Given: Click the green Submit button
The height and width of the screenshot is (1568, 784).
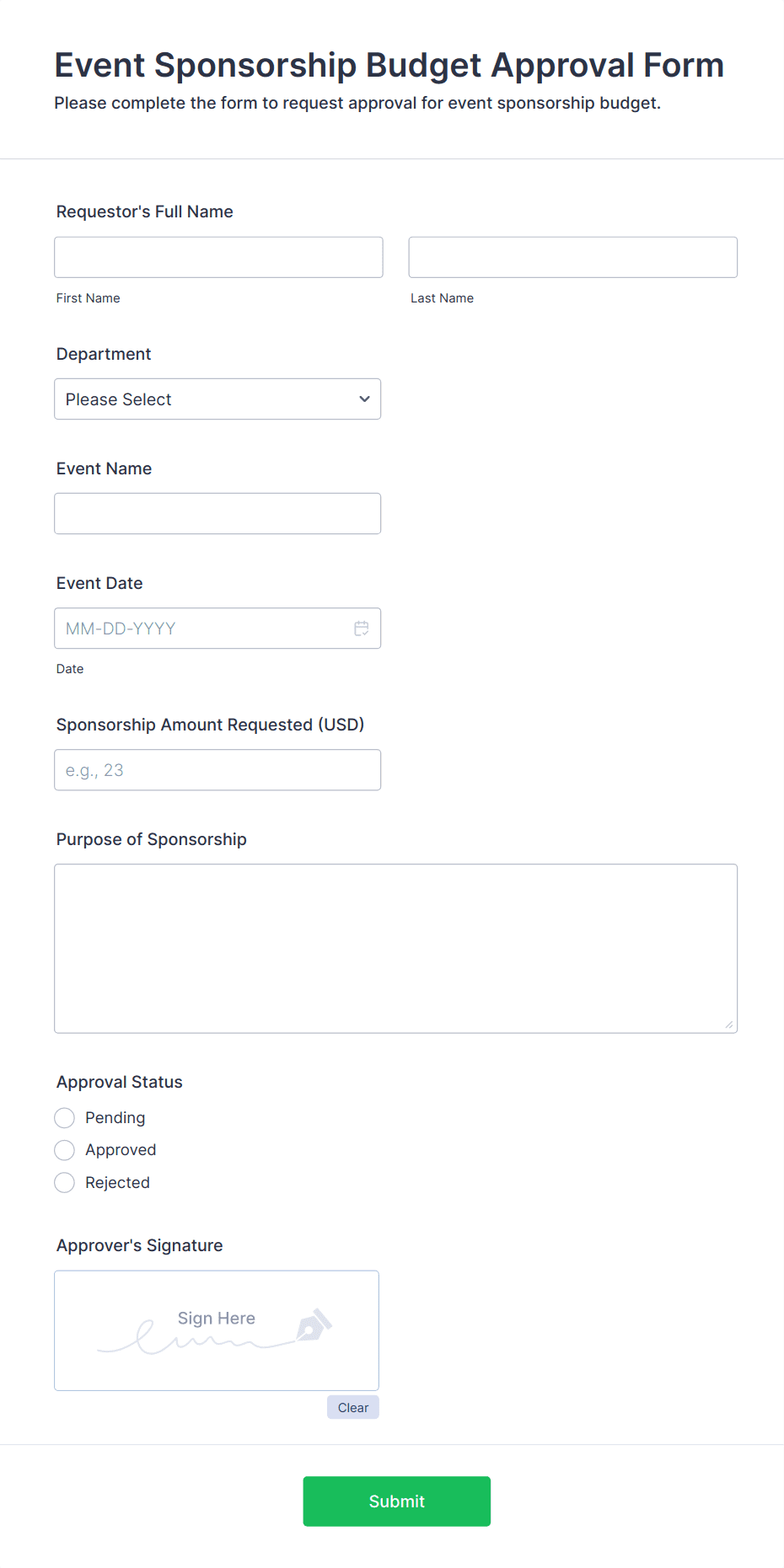Looking at the screenshot, I should click(x=396, y=1501).
